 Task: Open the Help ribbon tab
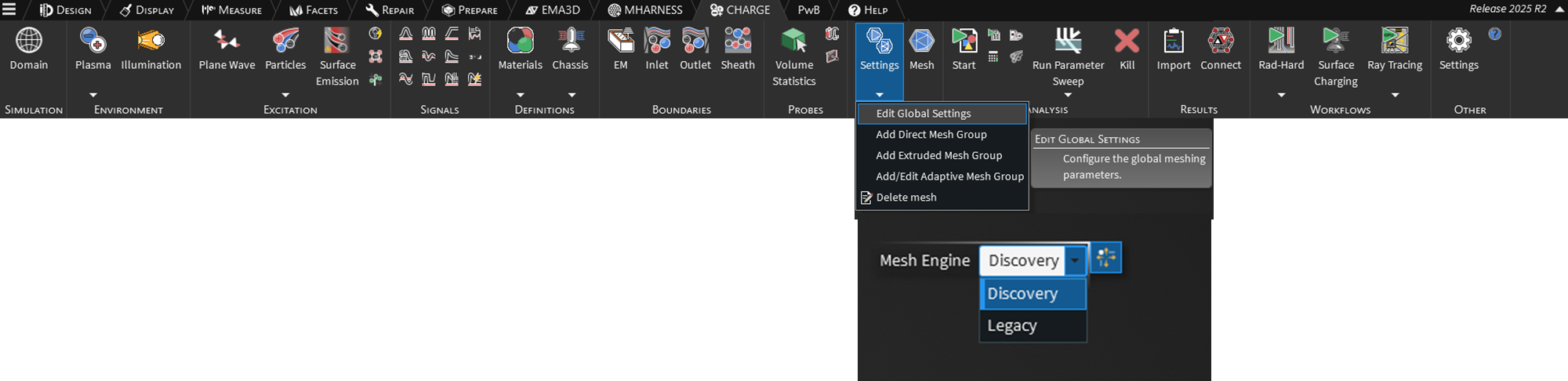click(868, 10)
